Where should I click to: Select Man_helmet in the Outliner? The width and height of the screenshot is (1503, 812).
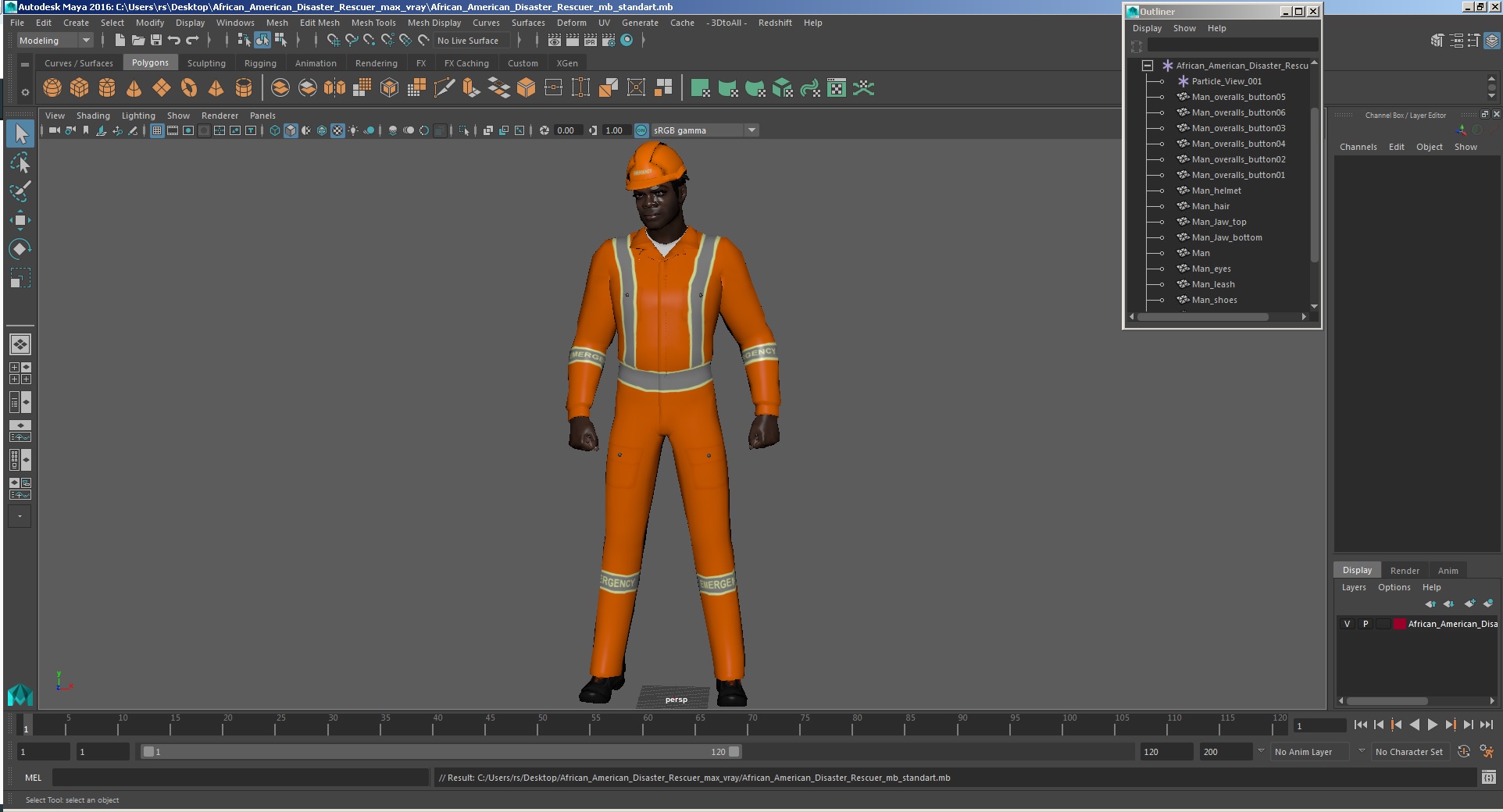1216,191
